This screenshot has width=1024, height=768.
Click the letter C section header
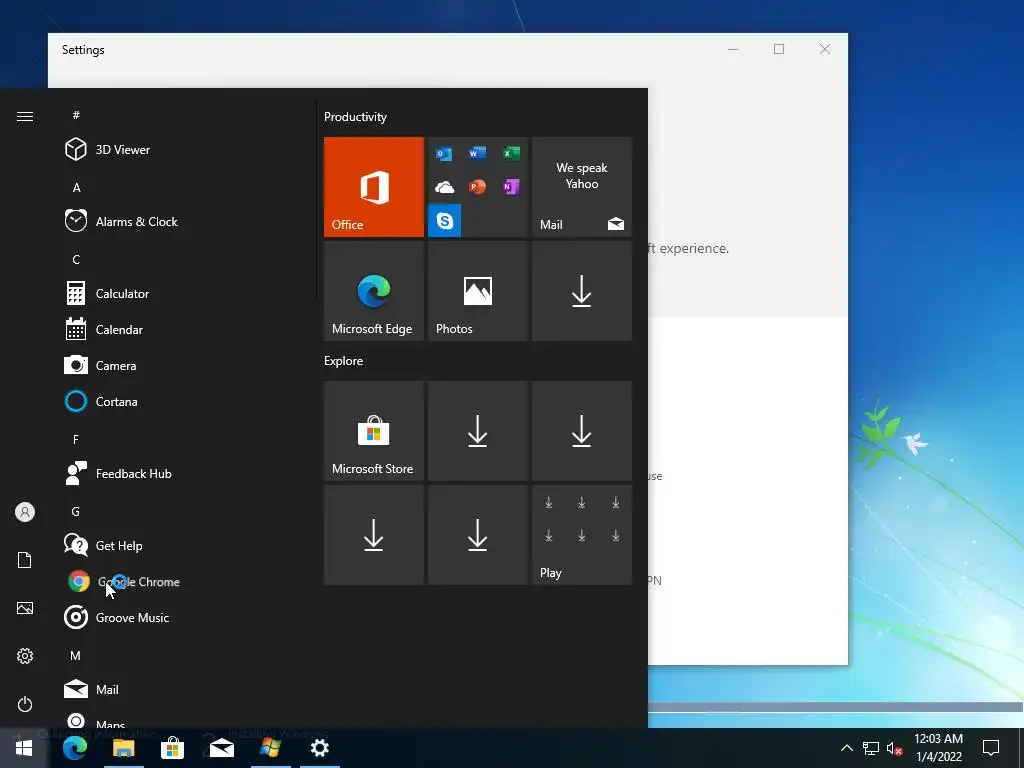point(76,260)
